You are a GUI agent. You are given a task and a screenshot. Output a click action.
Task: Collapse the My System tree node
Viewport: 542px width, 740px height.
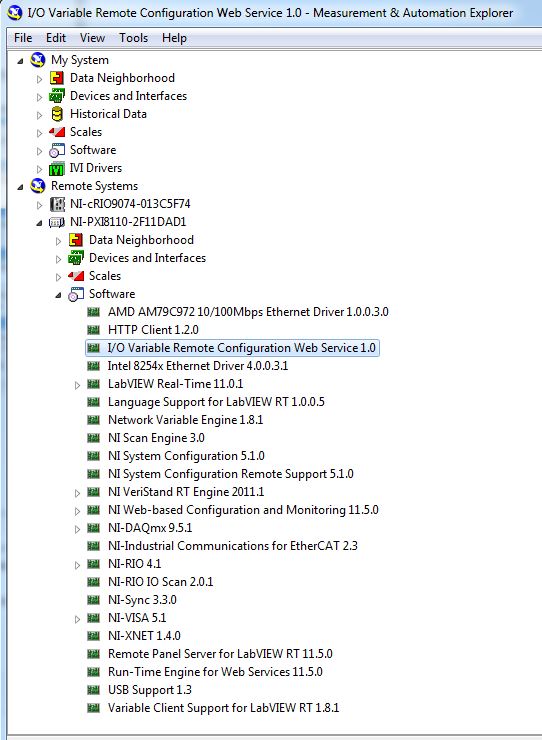click(20, 61)
